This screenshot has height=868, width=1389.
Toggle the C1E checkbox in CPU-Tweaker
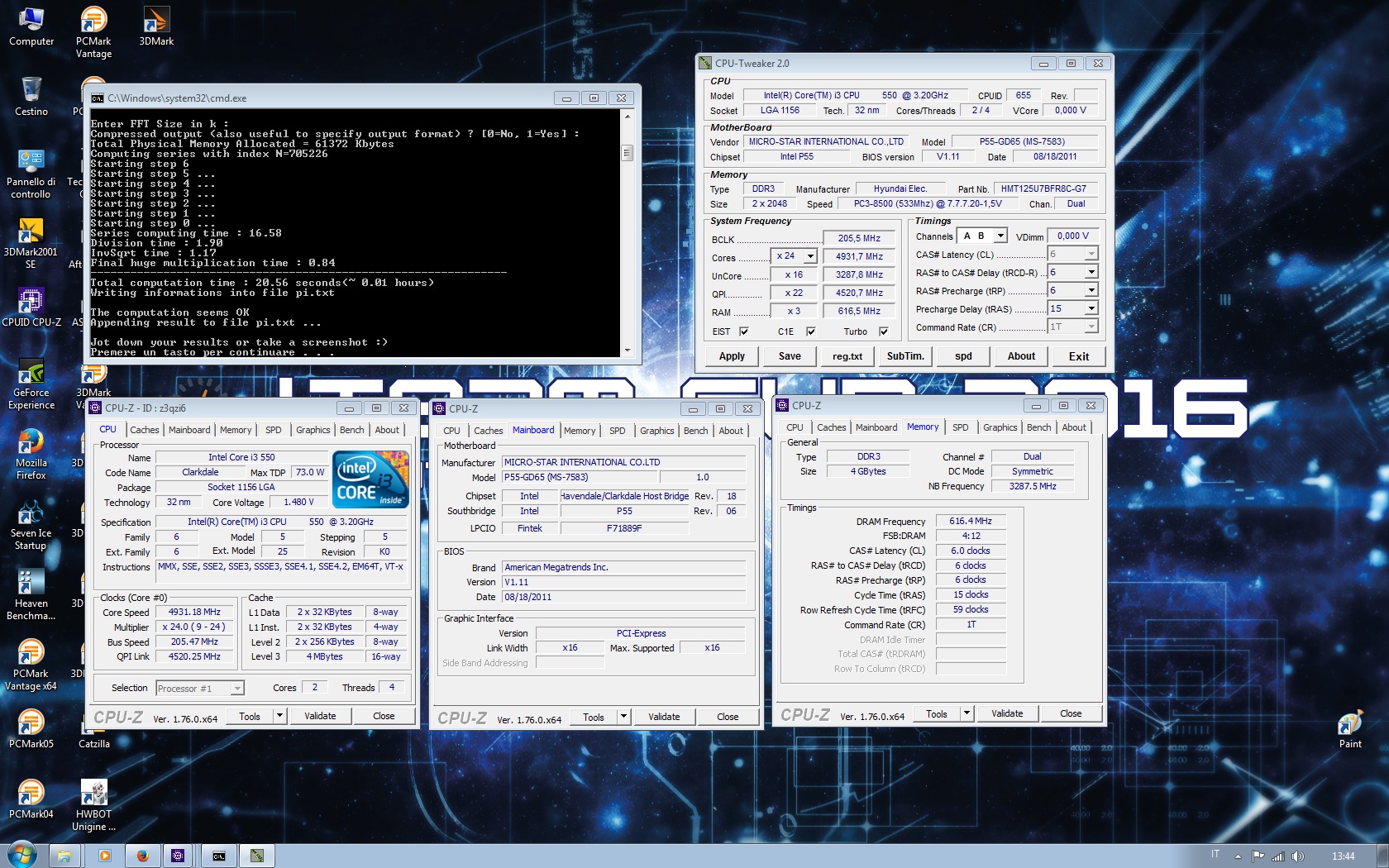pyautogui.click(x=810, y=331)
